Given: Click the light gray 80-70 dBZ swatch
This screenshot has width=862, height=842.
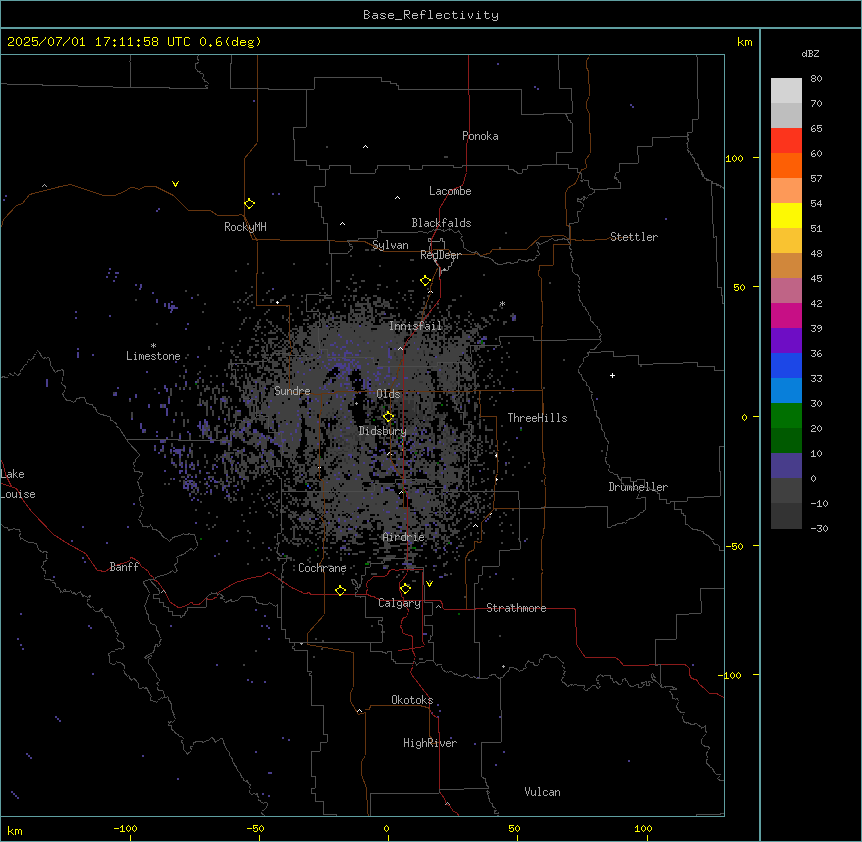Looking at the screenshot, I should 786,91.
